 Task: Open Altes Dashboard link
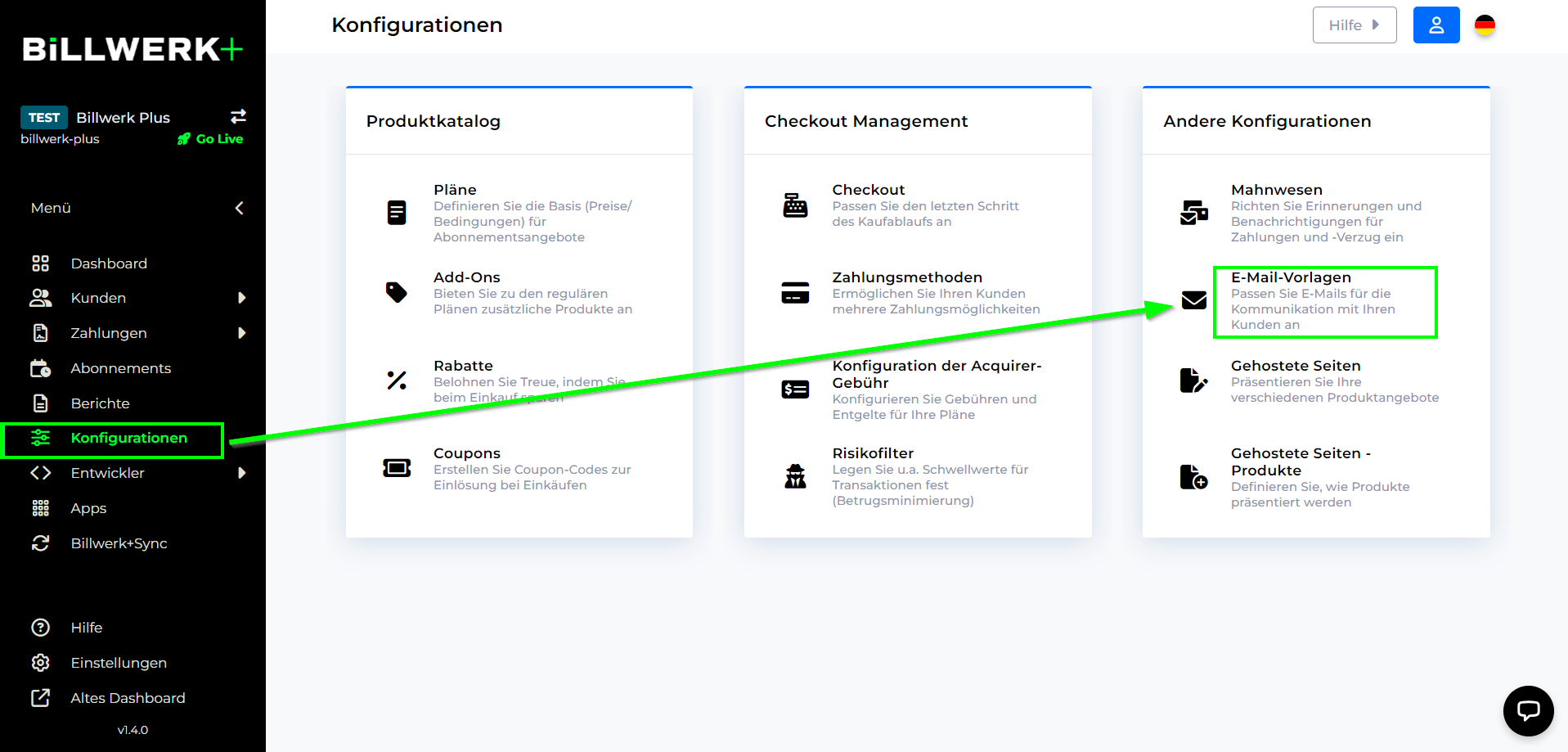tap(128, 698)
